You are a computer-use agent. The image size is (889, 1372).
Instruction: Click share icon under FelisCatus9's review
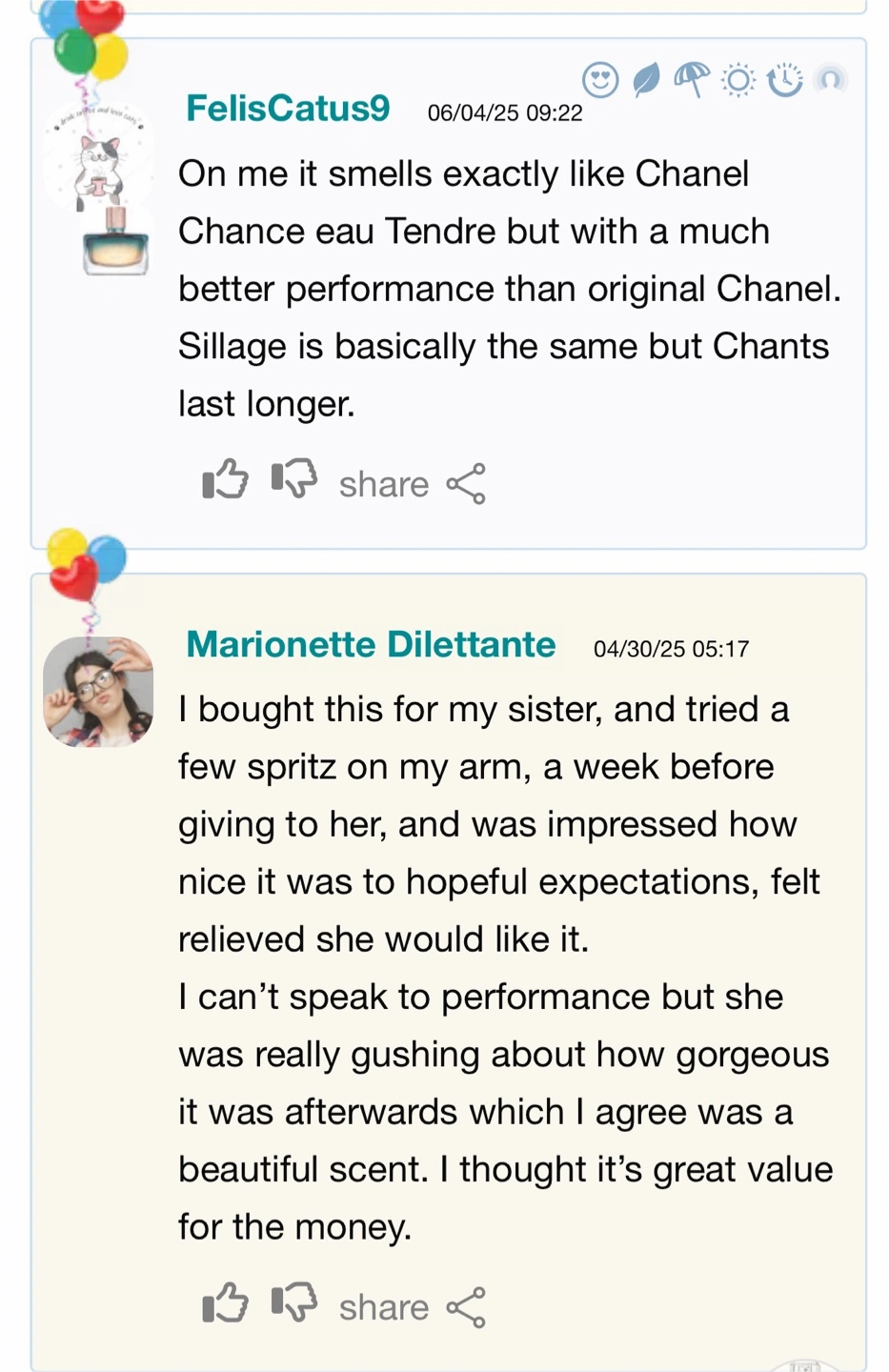tap(466, 484)
